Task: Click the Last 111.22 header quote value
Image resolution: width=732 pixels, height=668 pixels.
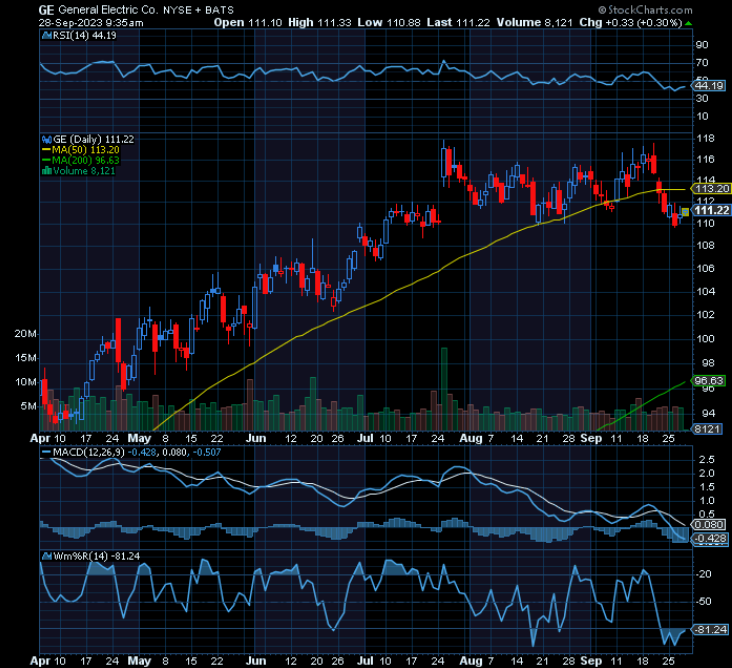Action: 458,22
